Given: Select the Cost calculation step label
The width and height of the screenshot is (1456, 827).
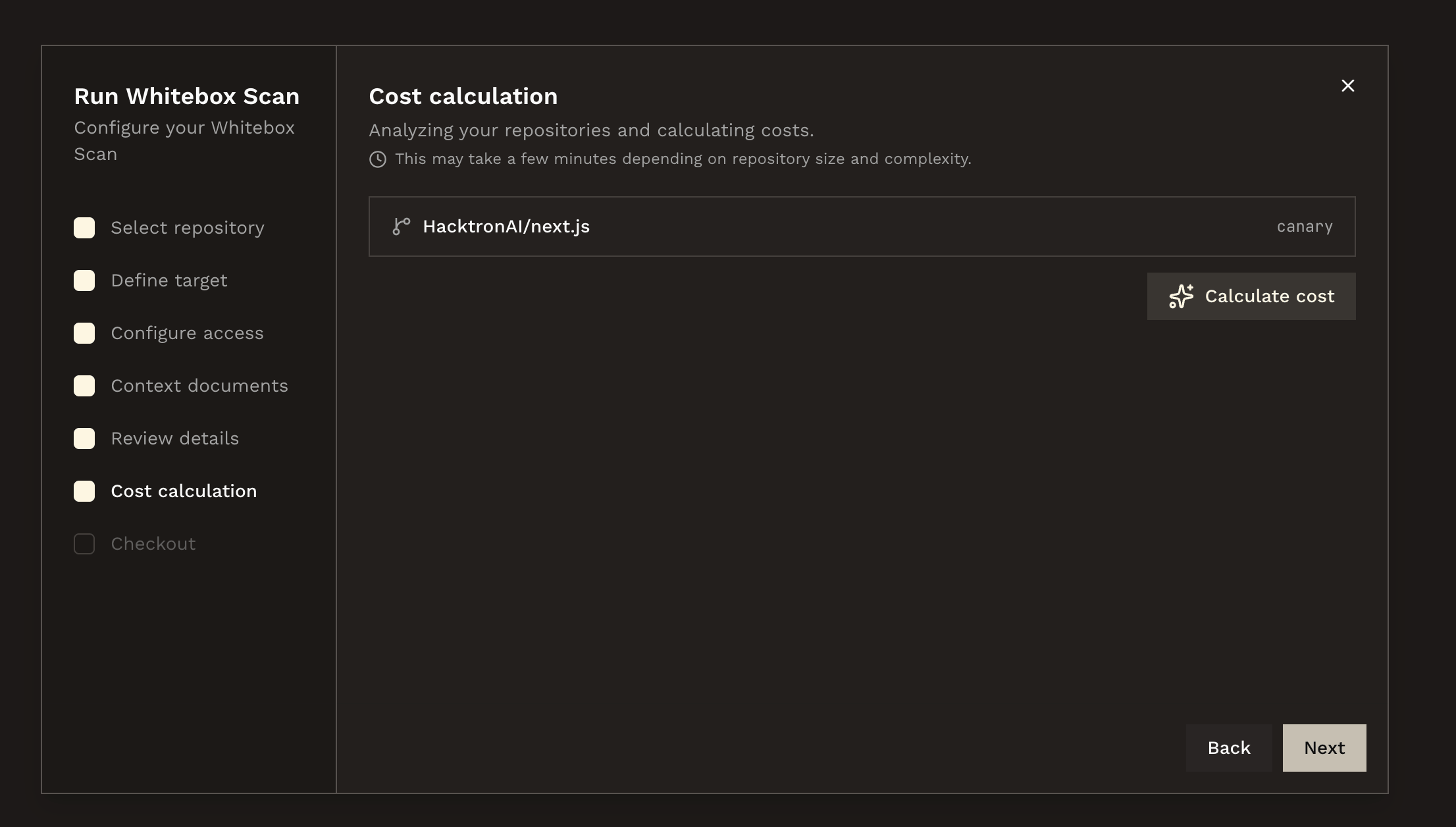Looking at the screenshot, I should point(184,491).
